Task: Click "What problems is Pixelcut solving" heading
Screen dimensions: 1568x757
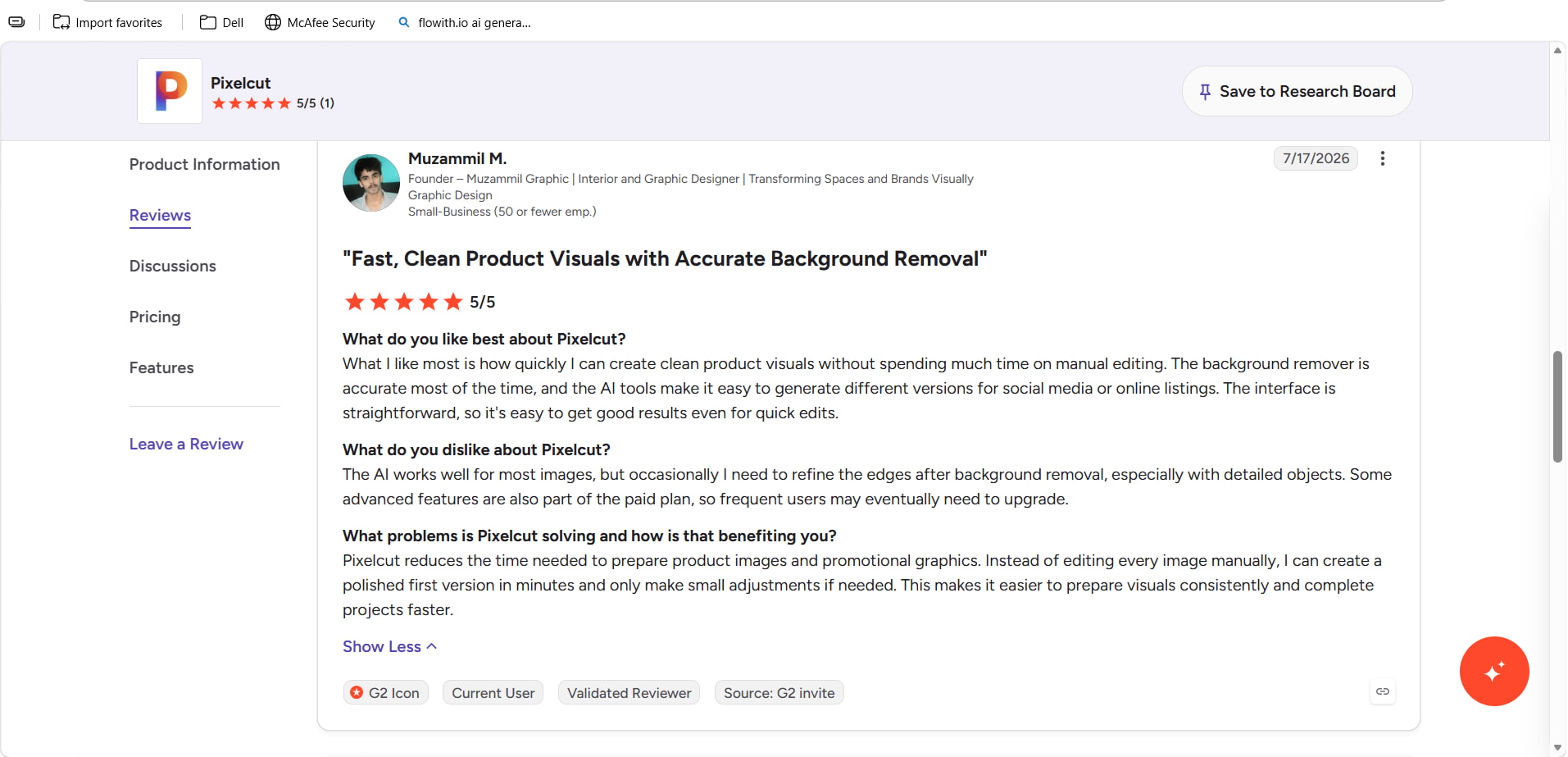Action: tap(589, 536)
